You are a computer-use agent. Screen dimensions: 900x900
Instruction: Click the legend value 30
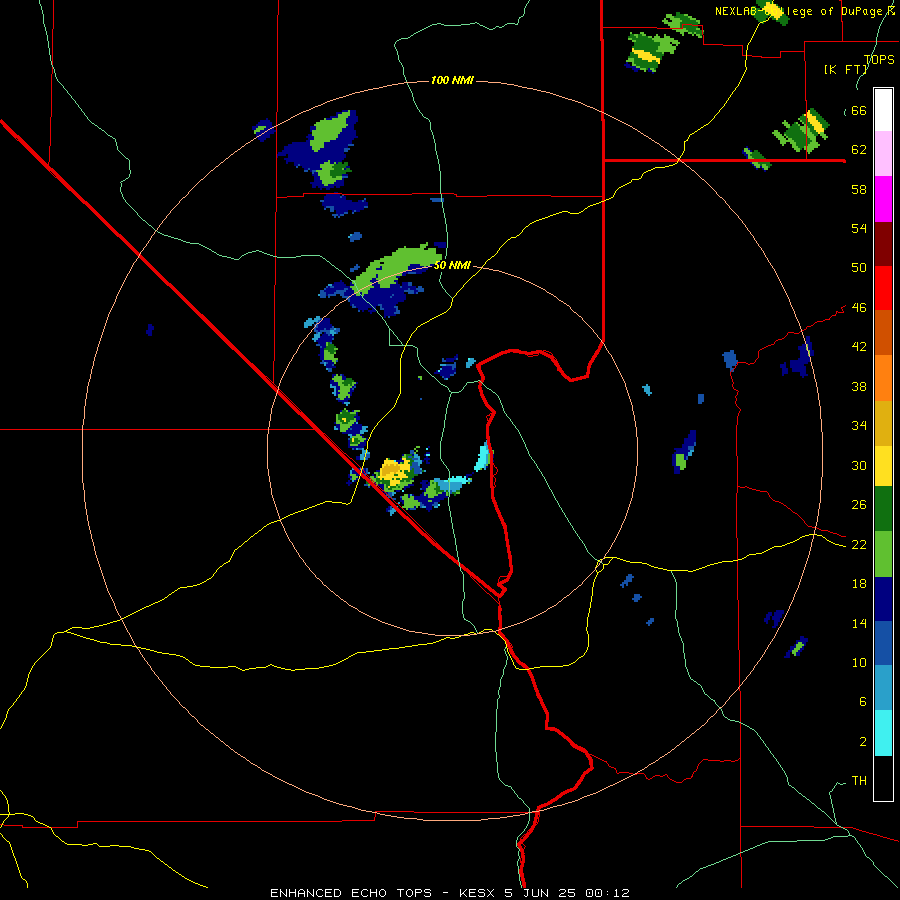[x=859, y=465]
